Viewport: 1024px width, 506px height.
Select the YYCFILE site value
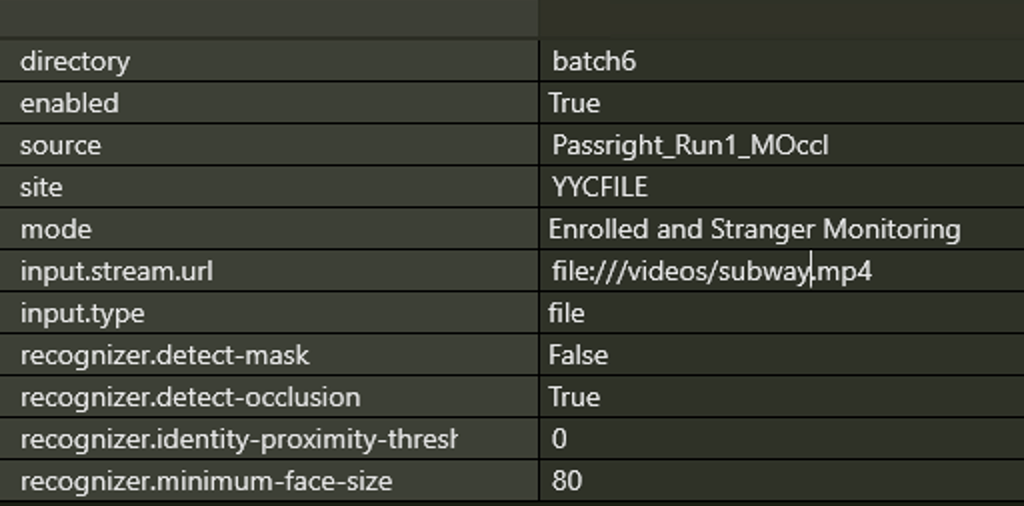[x=600, y=187]
